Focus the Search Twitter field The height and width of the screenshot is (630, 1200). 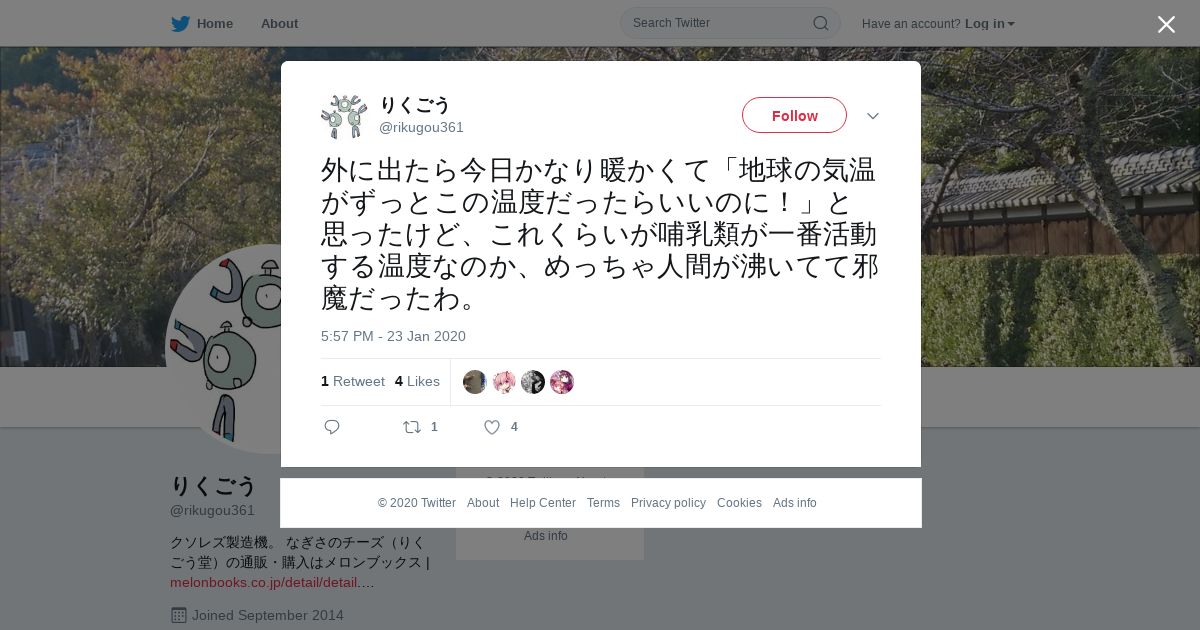(730, 23)
